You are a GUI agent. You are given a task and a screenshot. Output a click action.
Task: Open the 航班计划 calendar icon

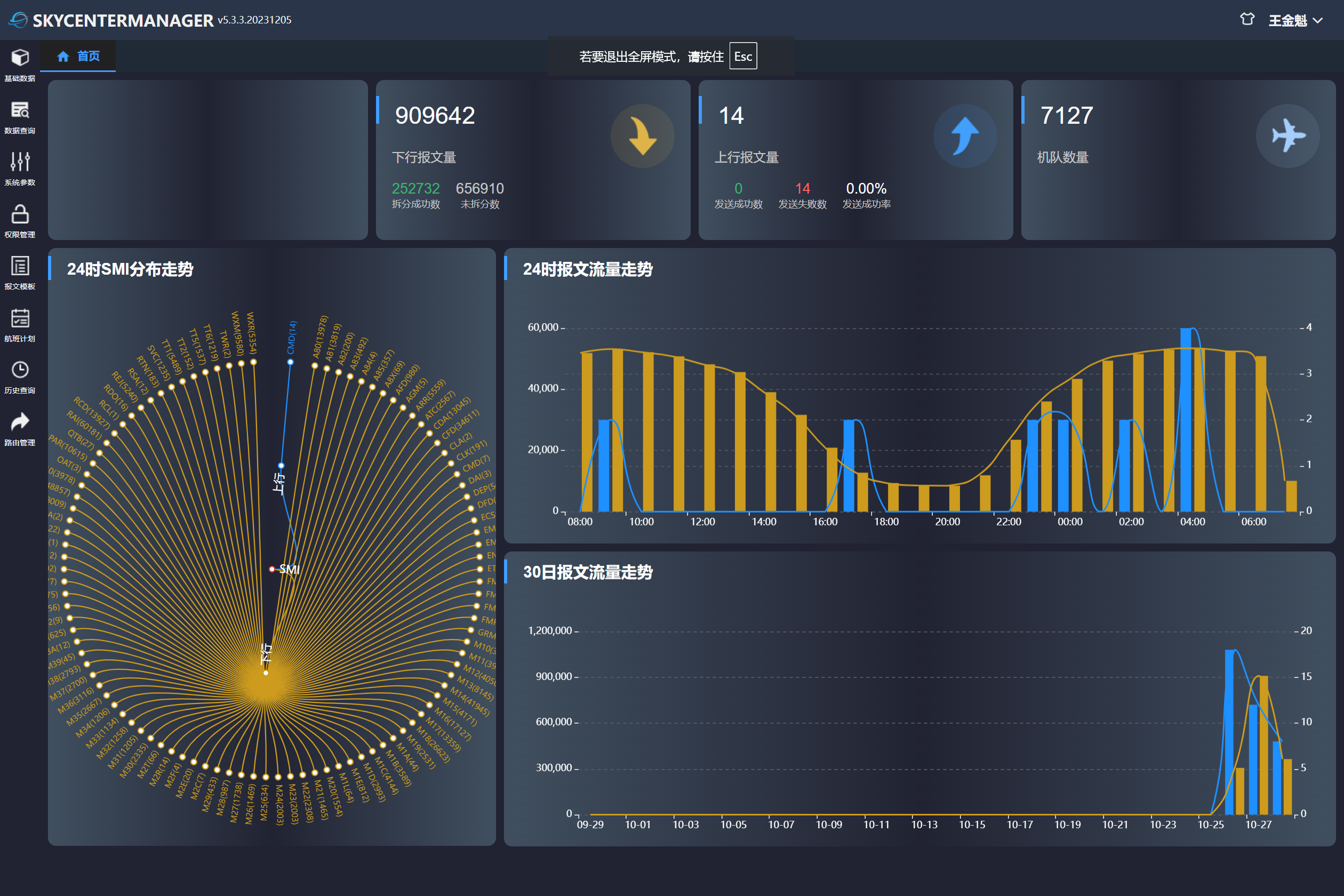point(20,318)
